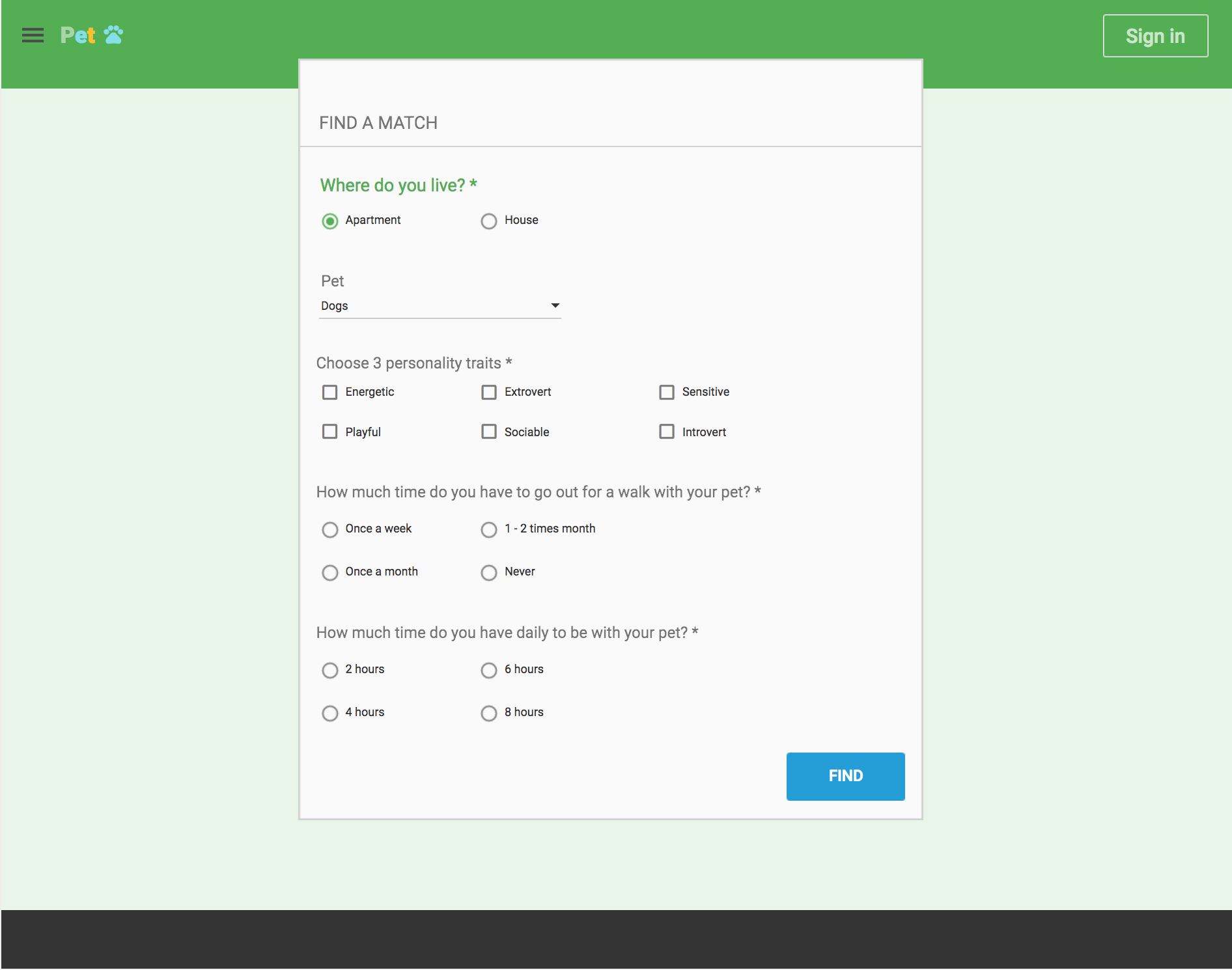Select the Apartment radio option
Viewport: 1232px width, 970px height.
(x=330, y=221)
